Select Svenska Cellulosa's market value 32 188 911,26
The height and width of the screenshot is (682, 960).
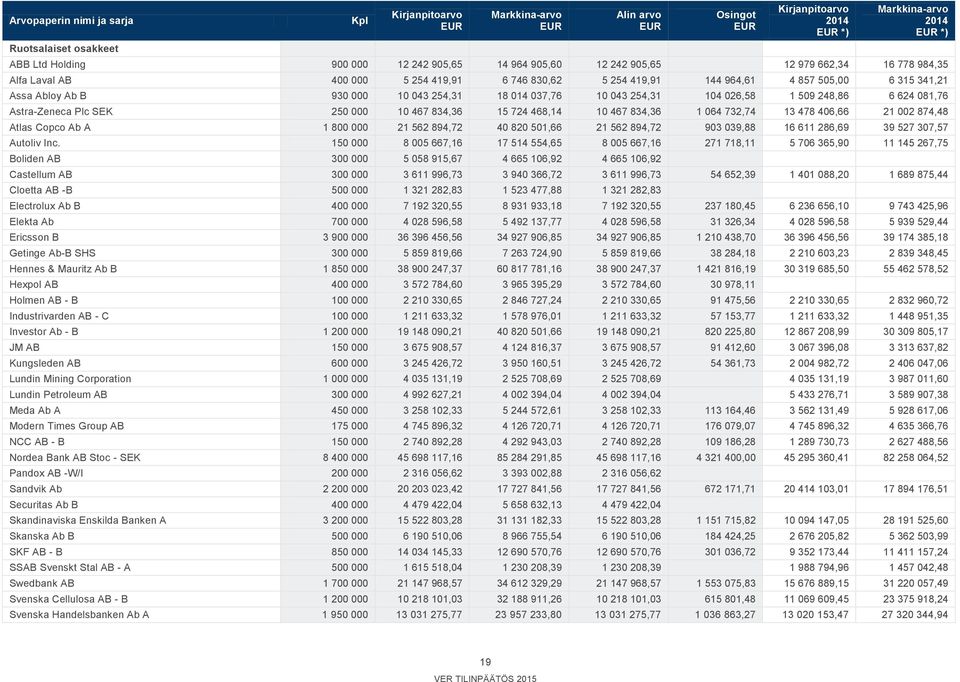[529, 599]
